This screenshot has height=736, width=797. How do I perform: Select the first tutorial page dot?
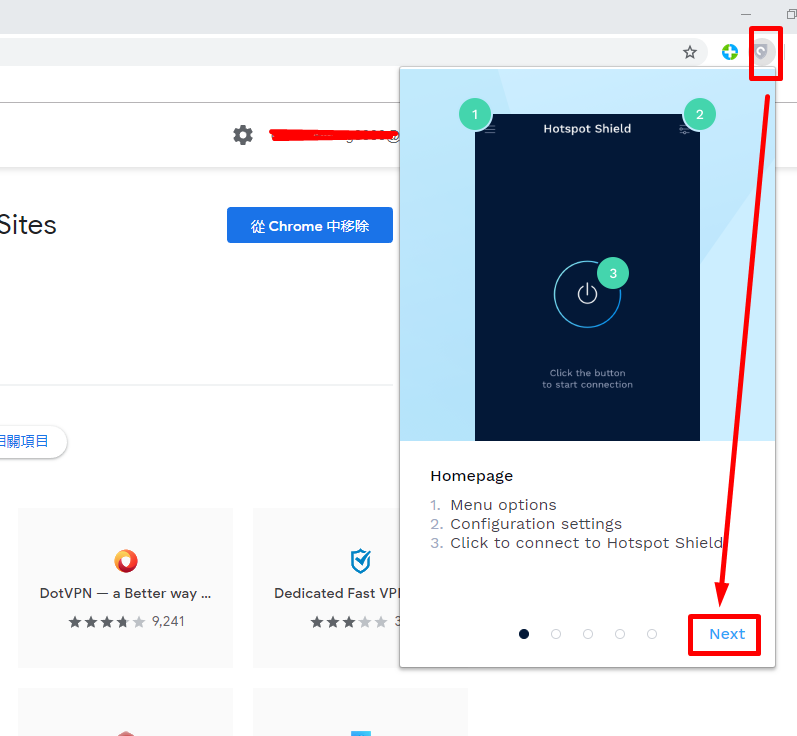524,634
